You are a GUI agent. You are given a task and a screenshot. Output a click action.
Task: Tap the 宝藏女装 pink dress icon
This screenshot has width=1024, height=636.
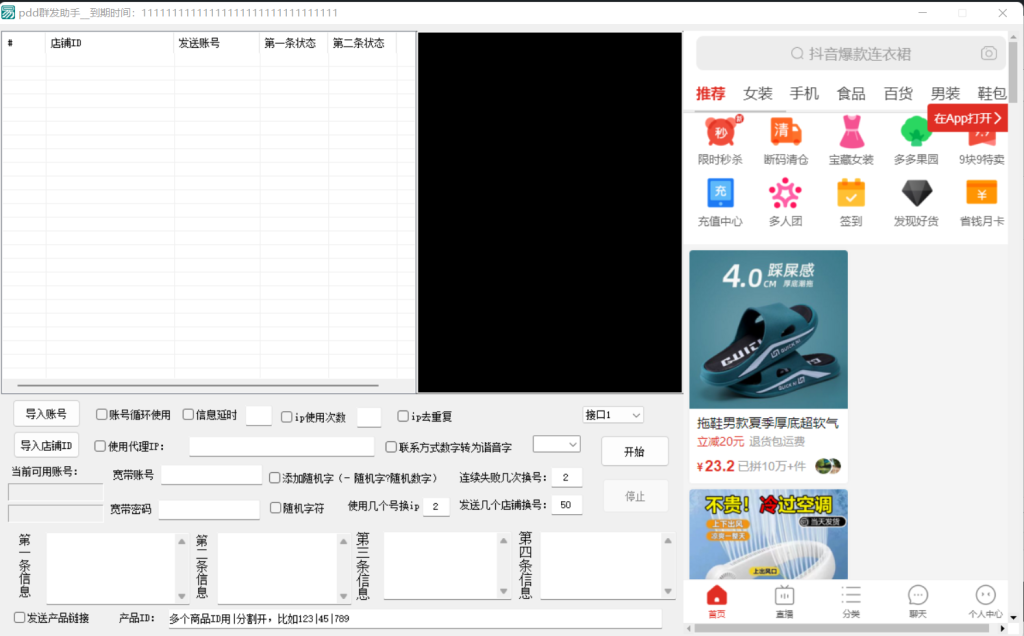click(851, 132)
